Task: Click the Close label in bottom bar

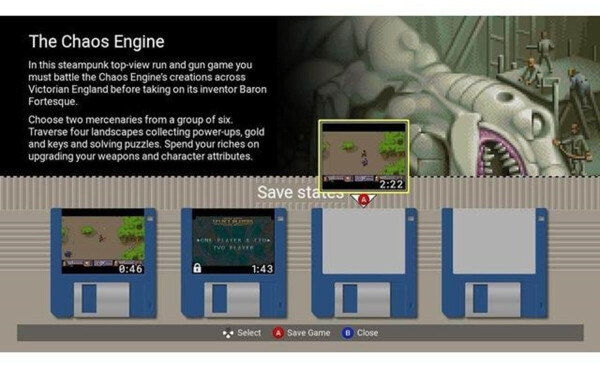Action: [x=367, y=333]
